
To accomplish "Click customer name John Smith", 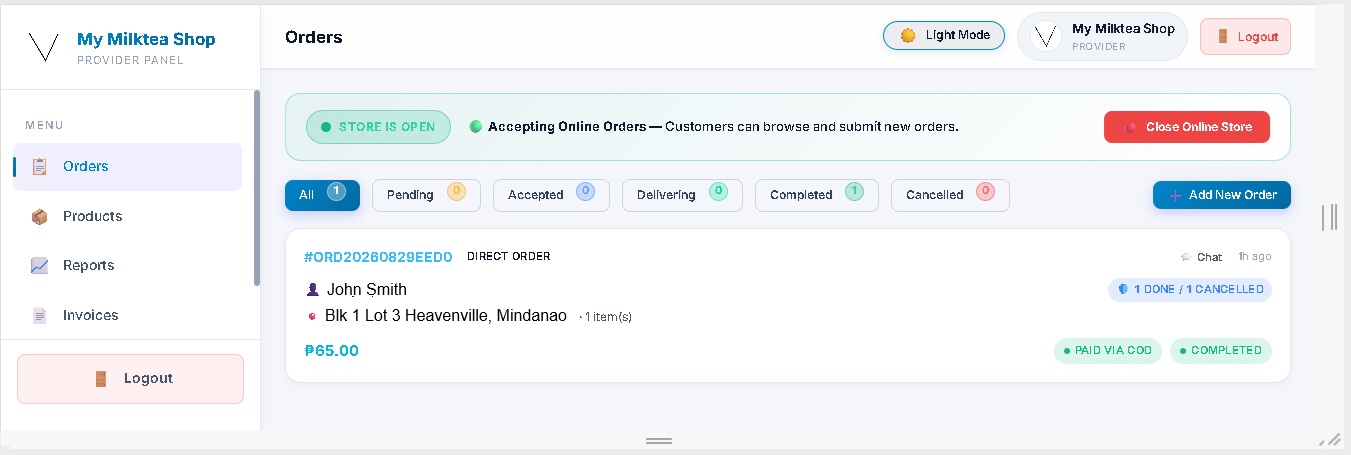I will coord(367,290).
